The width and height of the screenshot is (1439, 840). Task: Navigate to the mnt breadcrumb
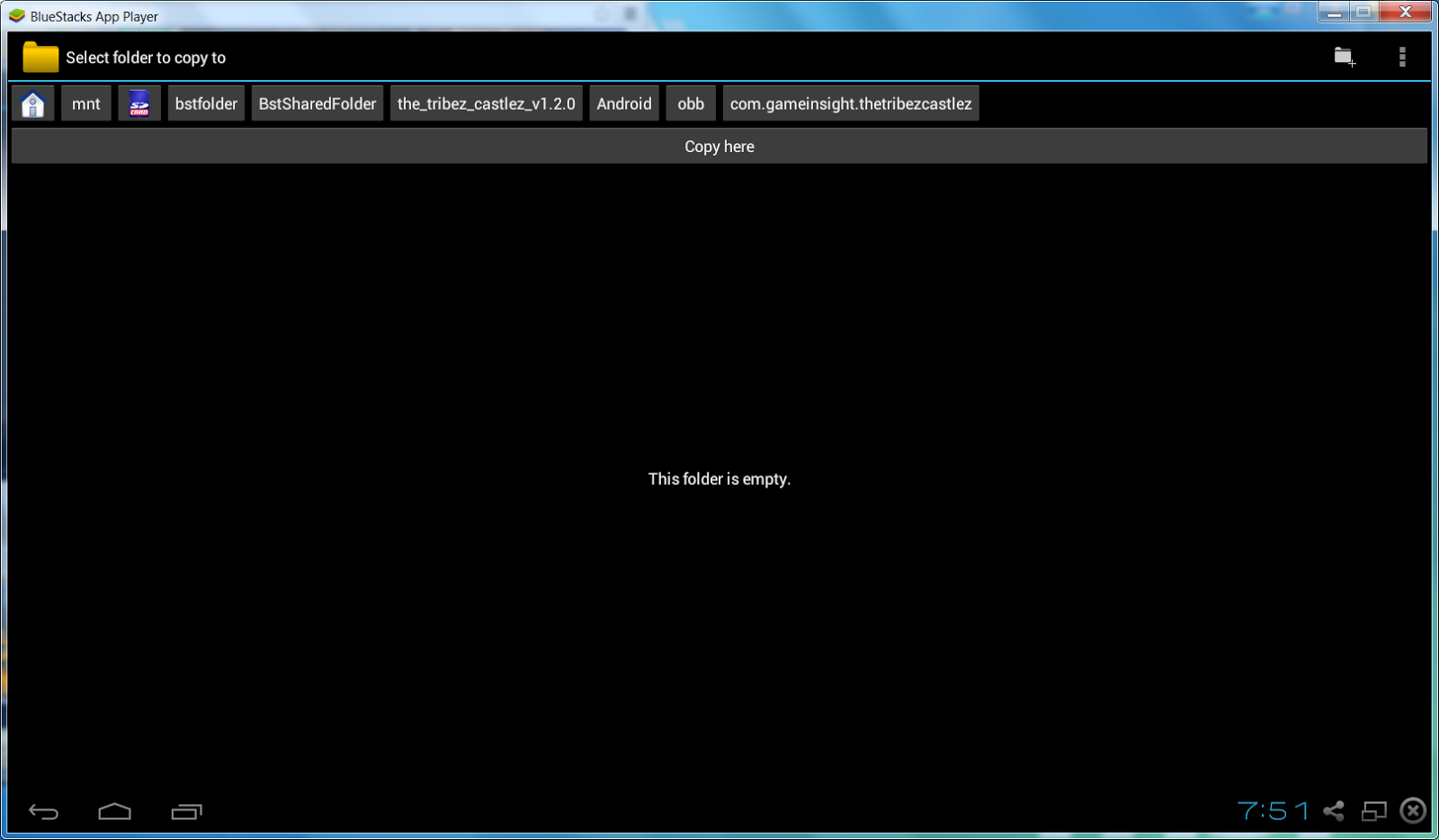point(86,103)
